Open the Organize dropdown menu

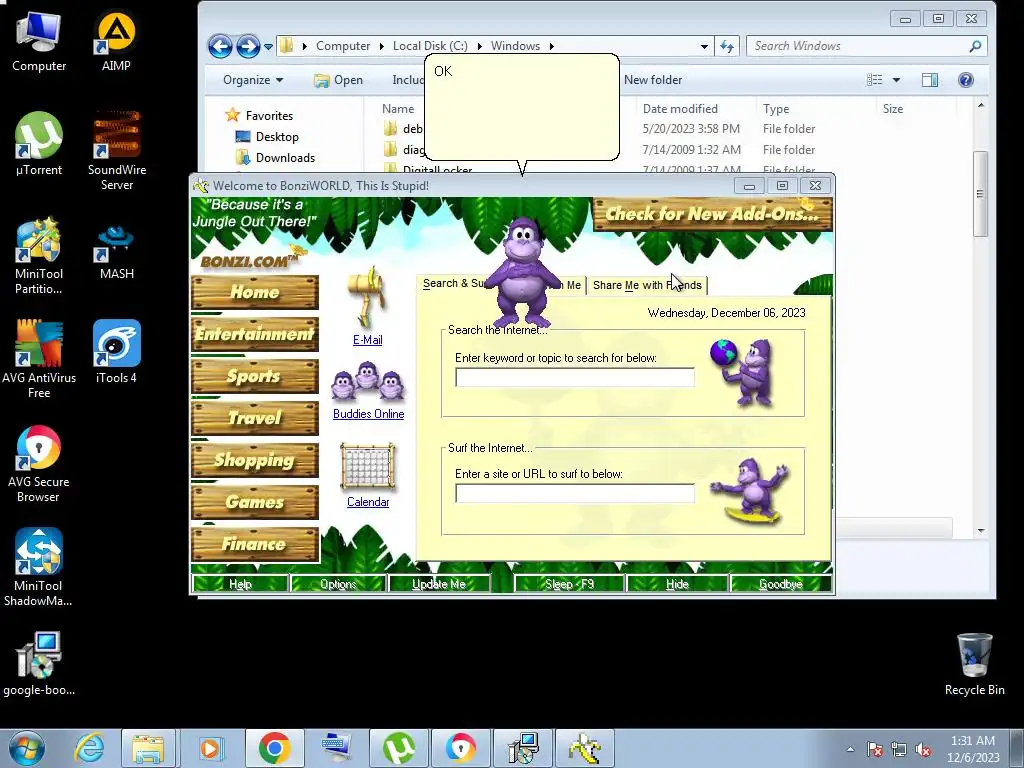point(253,80)
